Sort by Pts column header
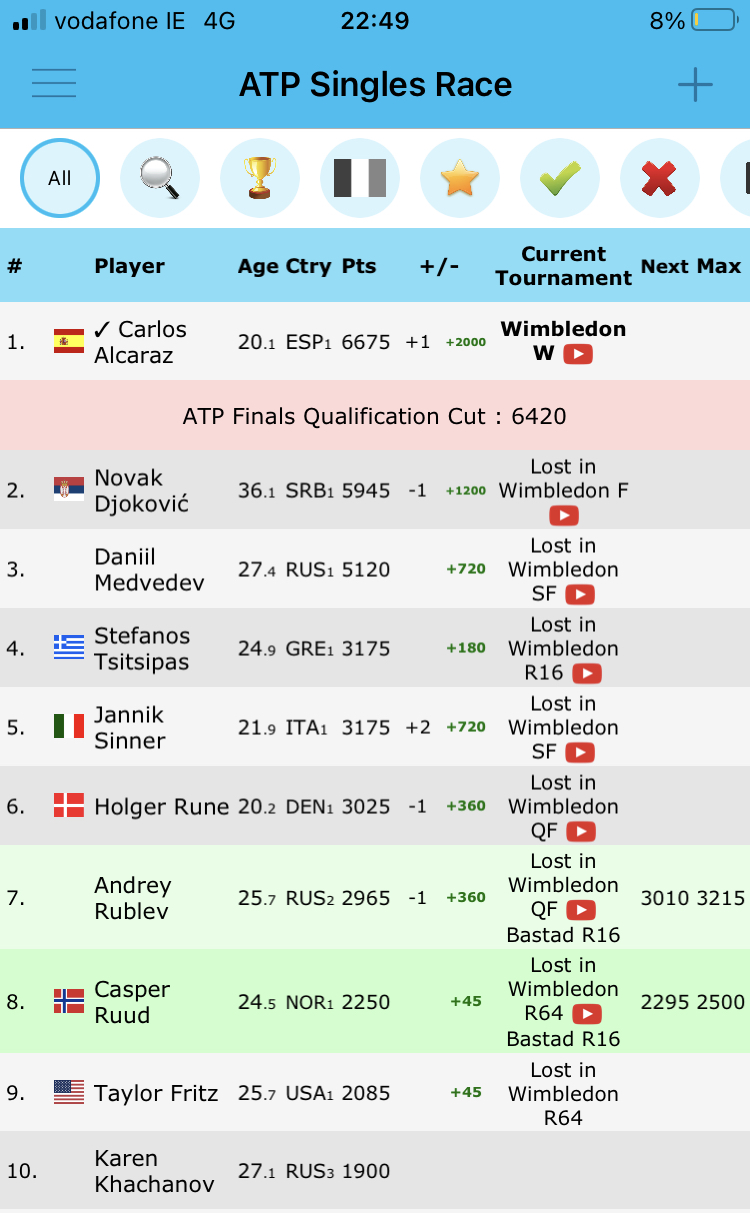This screenshot has height=1213, width=750. [x=359, y=266]
